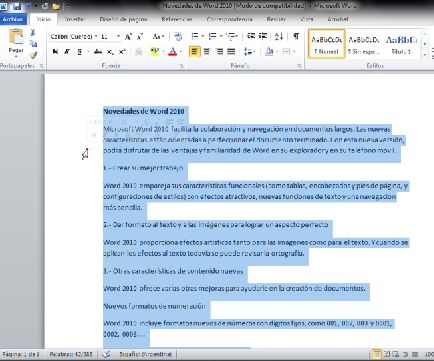
Task: Switch to Web Layout view in the status bar
Action: click(x=396, y=354)
